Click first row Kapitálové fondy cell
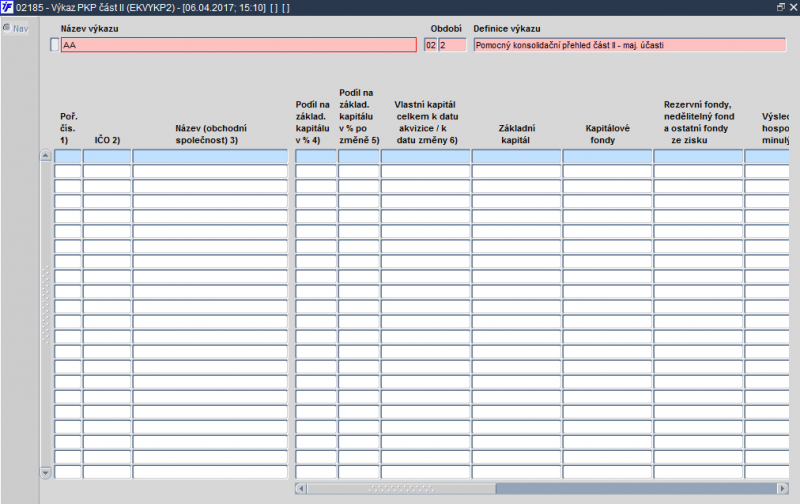 click(607, 156)
